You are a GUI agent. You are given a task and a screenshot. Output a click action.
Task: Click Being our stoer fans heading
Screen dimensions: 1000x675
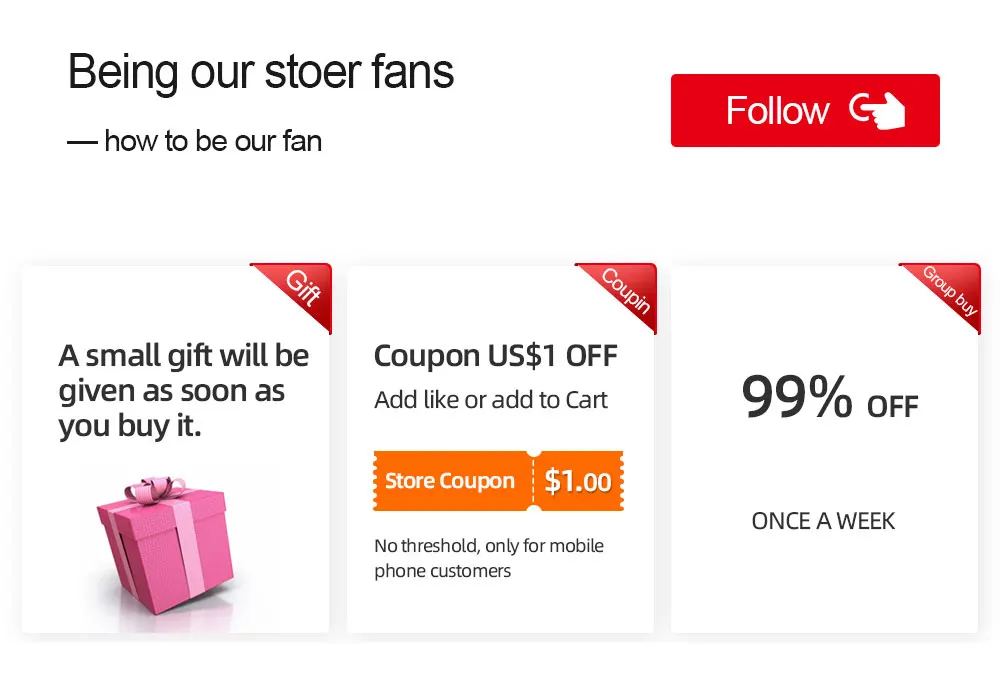(261, 72)
